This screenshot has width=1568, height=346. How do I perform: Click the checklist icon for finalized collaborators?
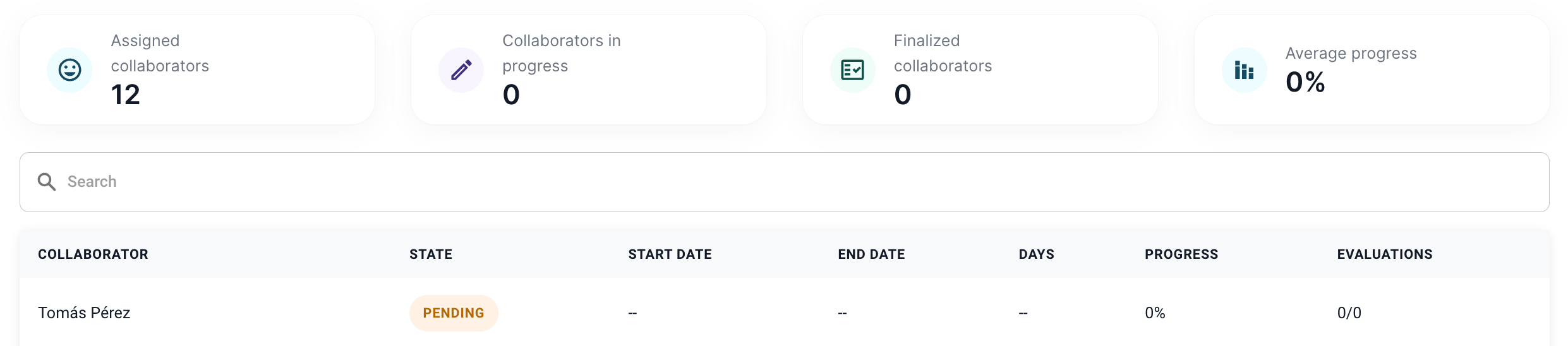853,70
